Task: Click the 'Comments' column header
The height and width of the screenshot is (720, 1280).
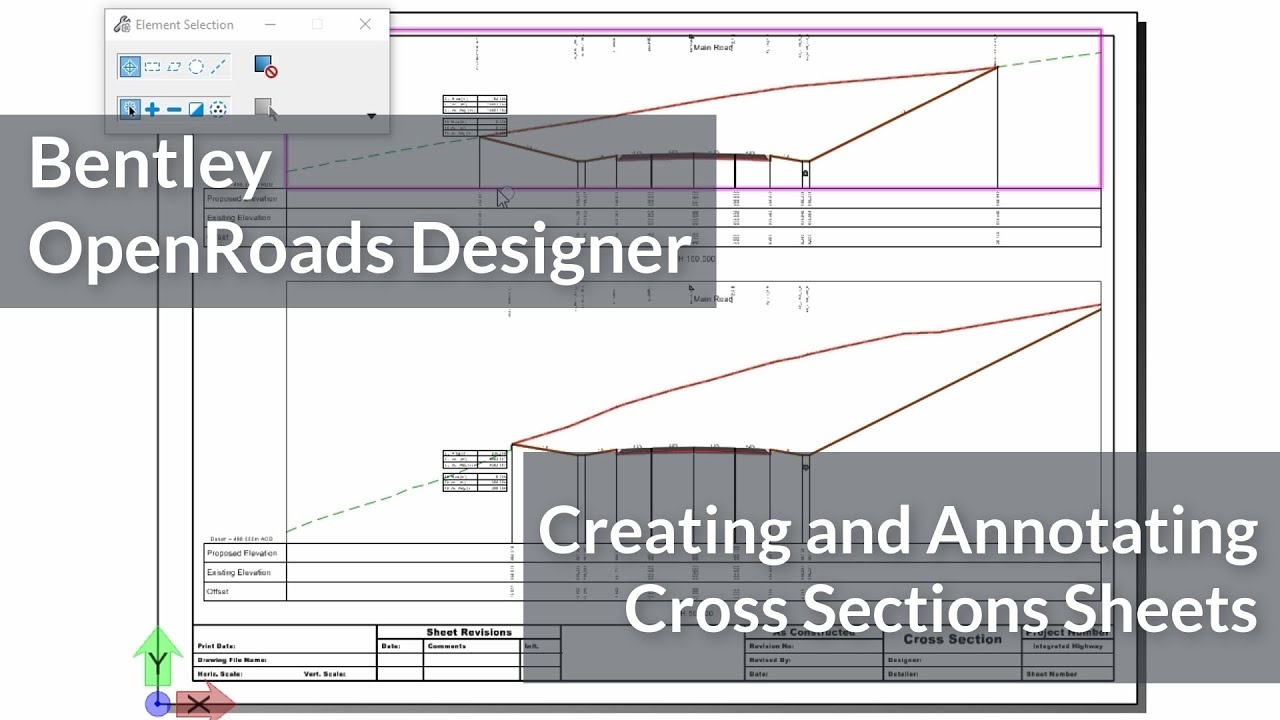Action: 447,647
